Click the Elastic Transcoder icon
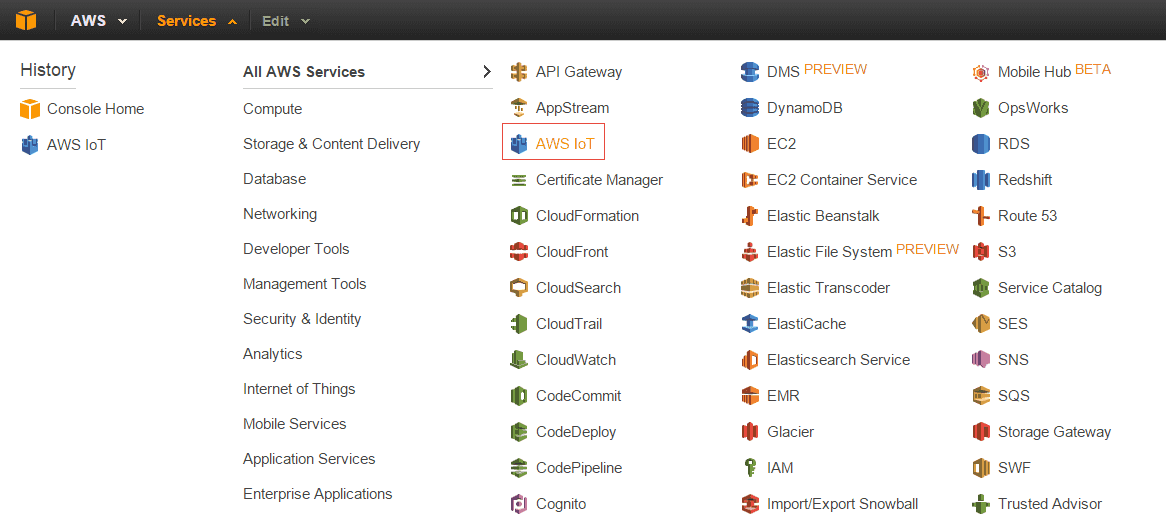 [x=750, y=288]
